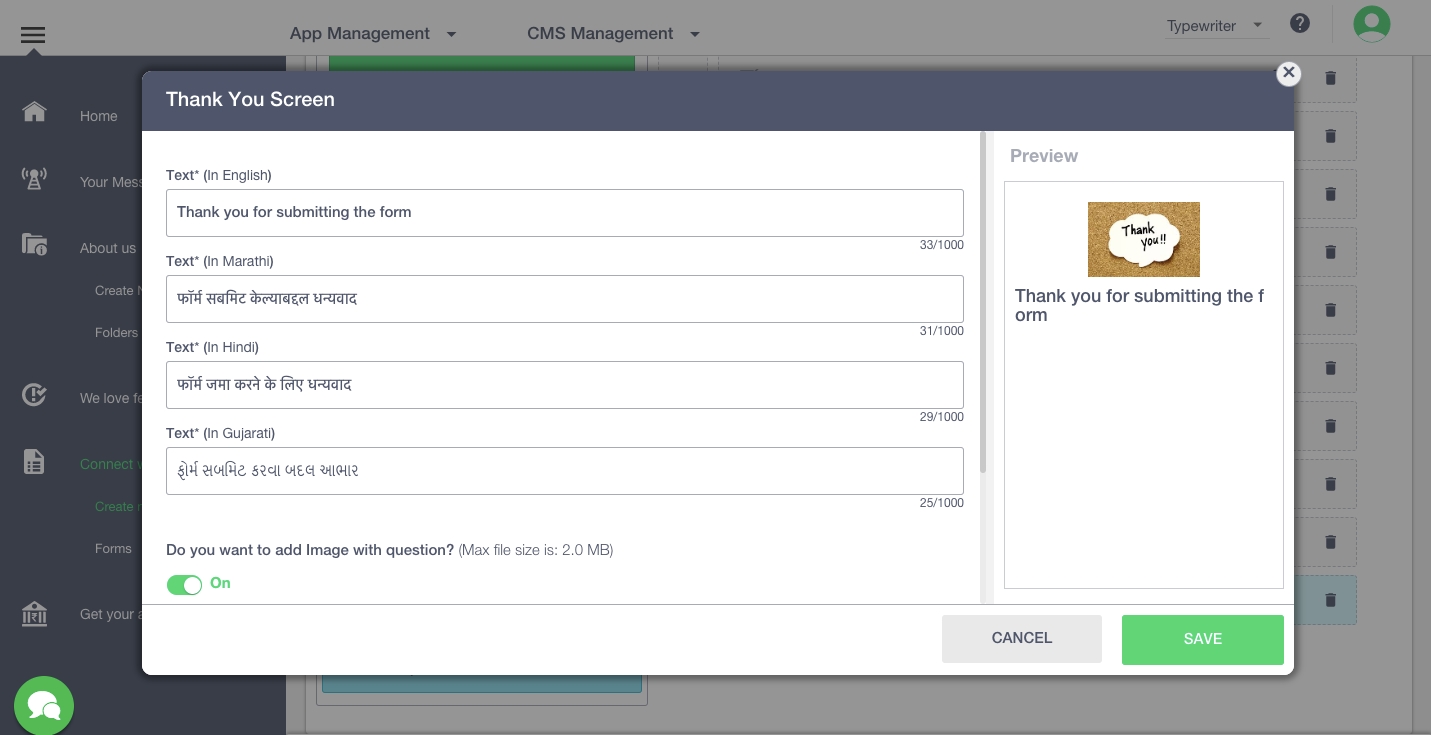Click the Home sidebar icon
The image size is (1431, 735).
coord(34,111)
